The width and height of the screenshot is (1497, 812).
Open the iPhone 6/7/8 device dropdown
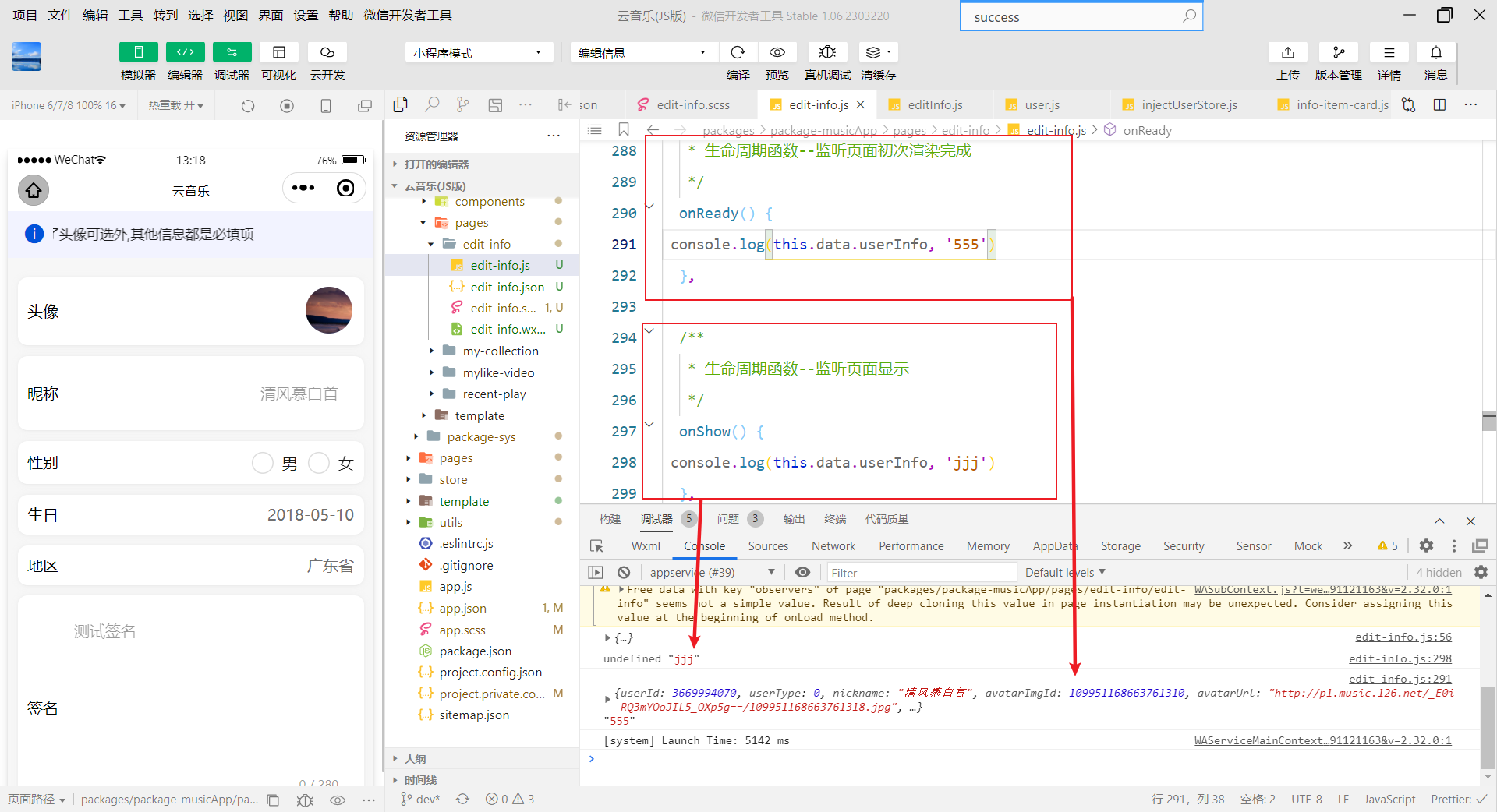point(69,105)
